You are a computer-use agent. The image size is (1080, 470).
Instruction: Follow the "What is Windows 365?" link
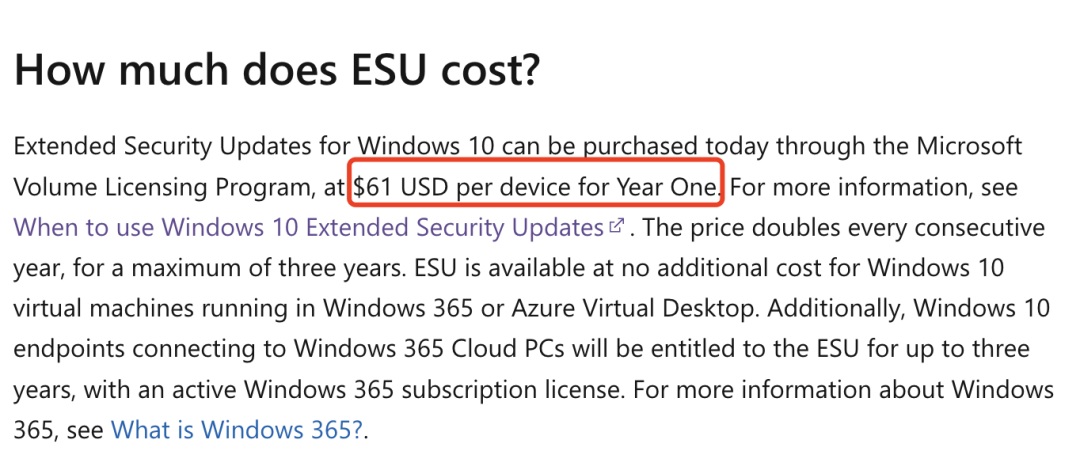click(x=238, y=430)
